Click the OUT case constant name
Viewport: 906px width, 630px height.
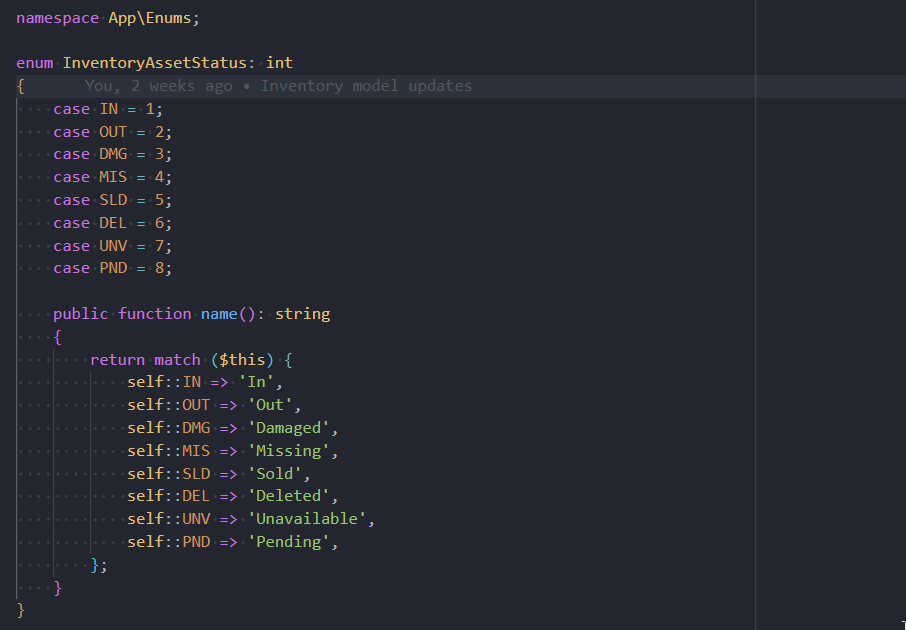(113, 132)
